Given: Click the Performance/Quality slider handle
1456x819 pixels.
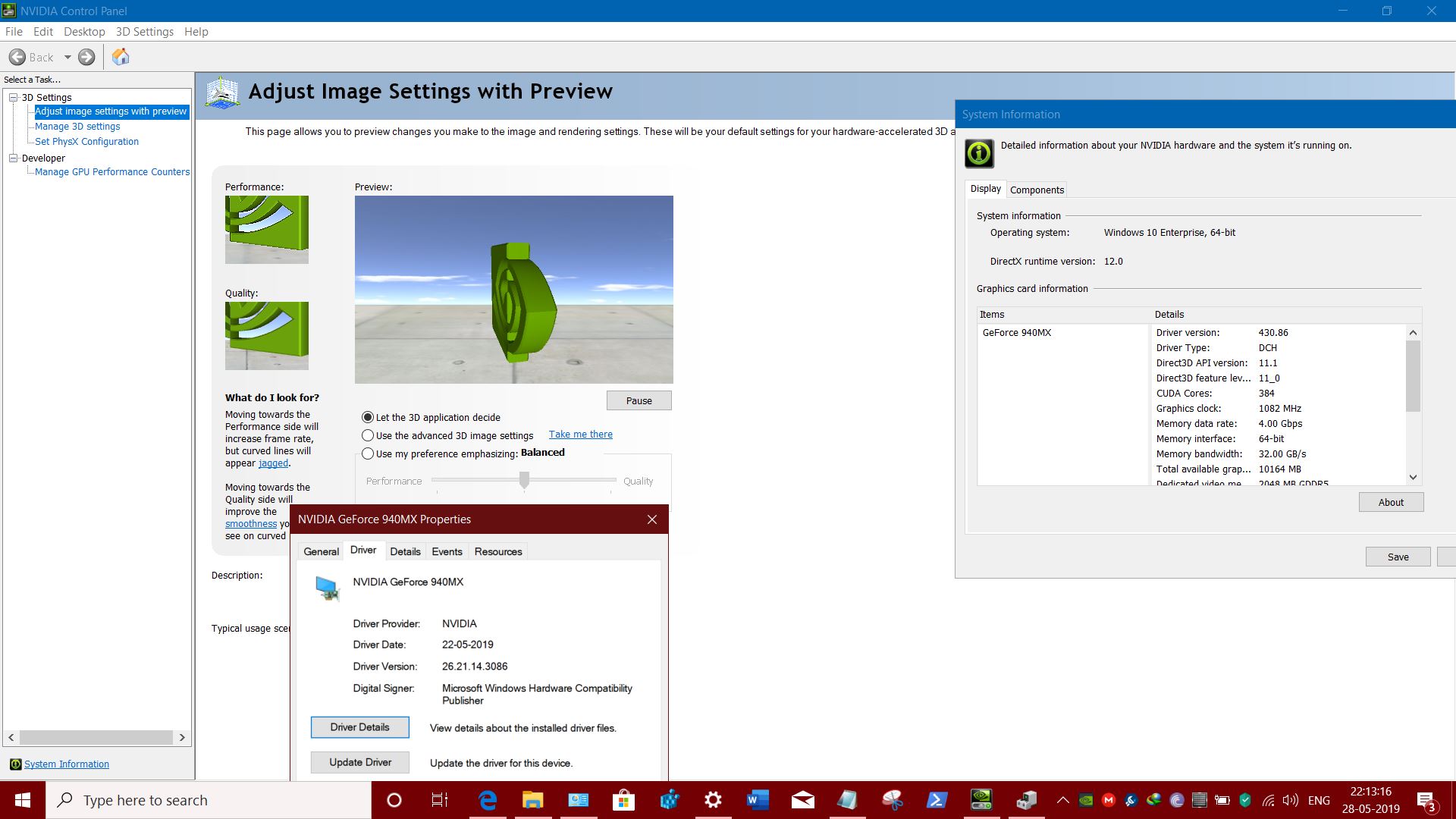Looking at the screenshot, I should [524, 480].
